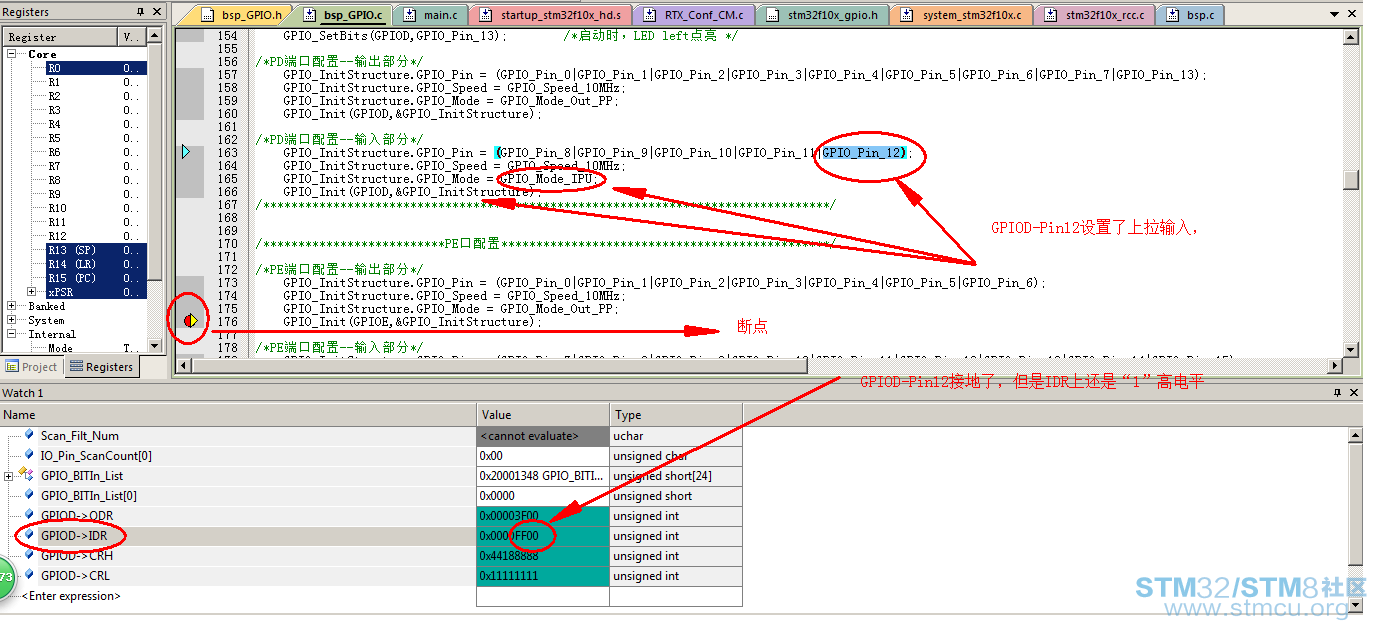Open the startup_stm32f10x_hd.s tab
The image size is (1373, 633).
(550, 15)
